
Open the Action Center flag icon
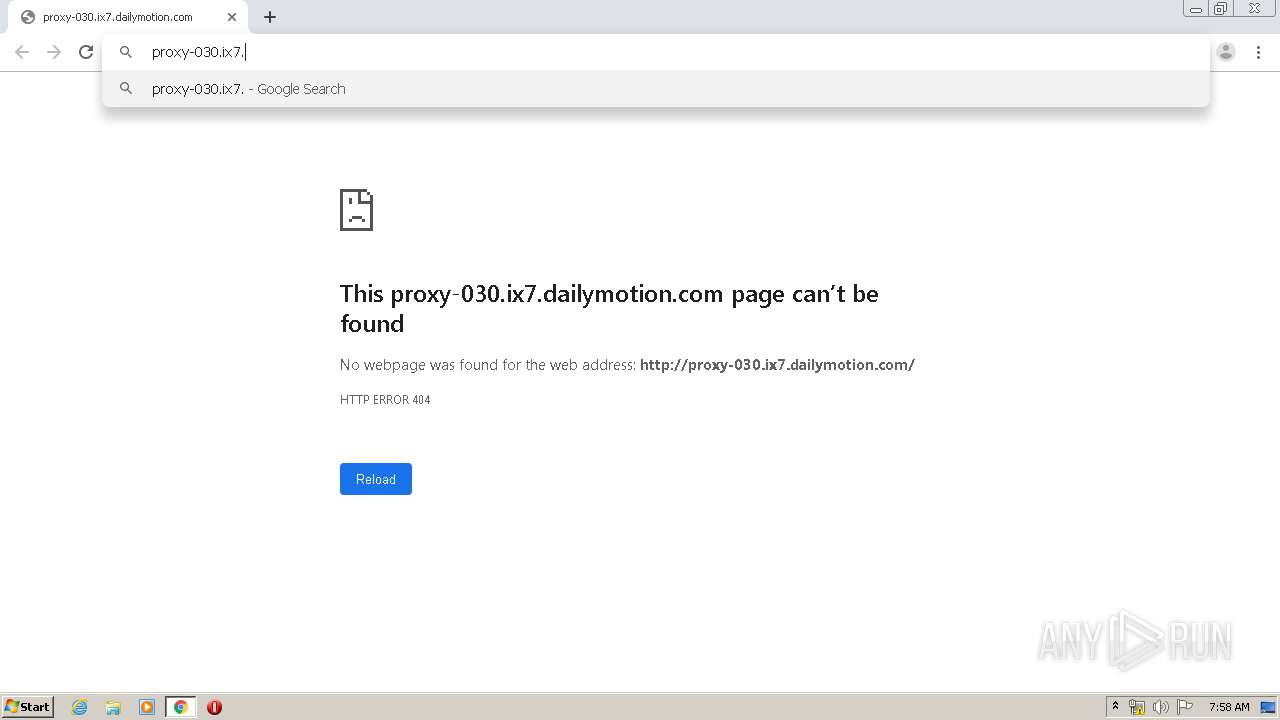1185,707
